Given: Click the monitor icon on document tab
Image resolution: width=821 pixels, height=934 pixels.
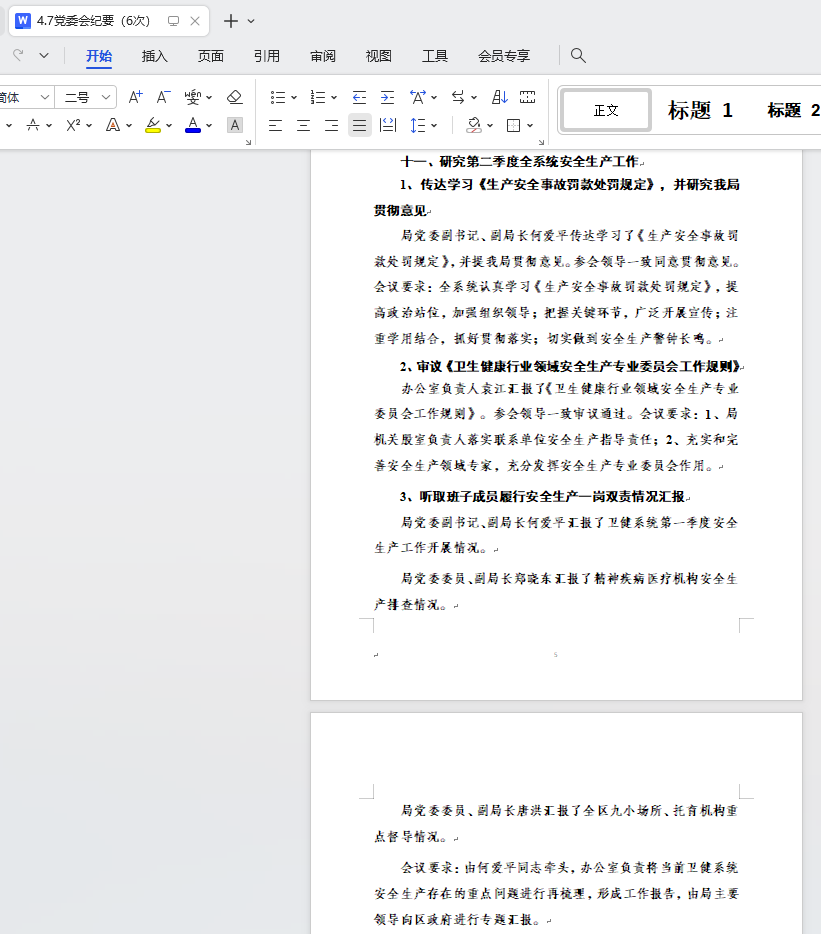Looking at the screenshot, I should click(173, 21).
